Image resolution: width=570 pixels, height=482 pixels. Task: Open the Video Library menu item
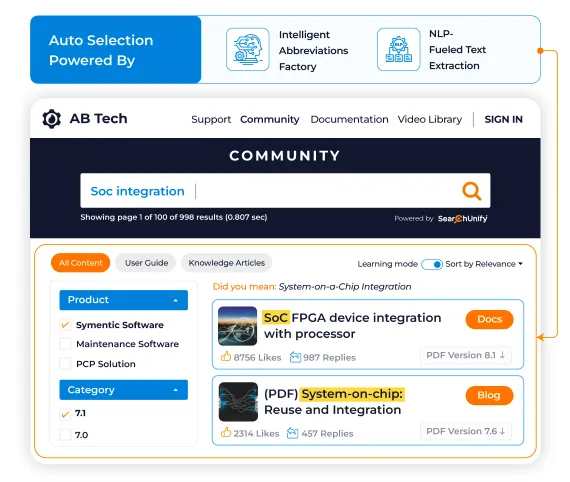click(430, 119)
